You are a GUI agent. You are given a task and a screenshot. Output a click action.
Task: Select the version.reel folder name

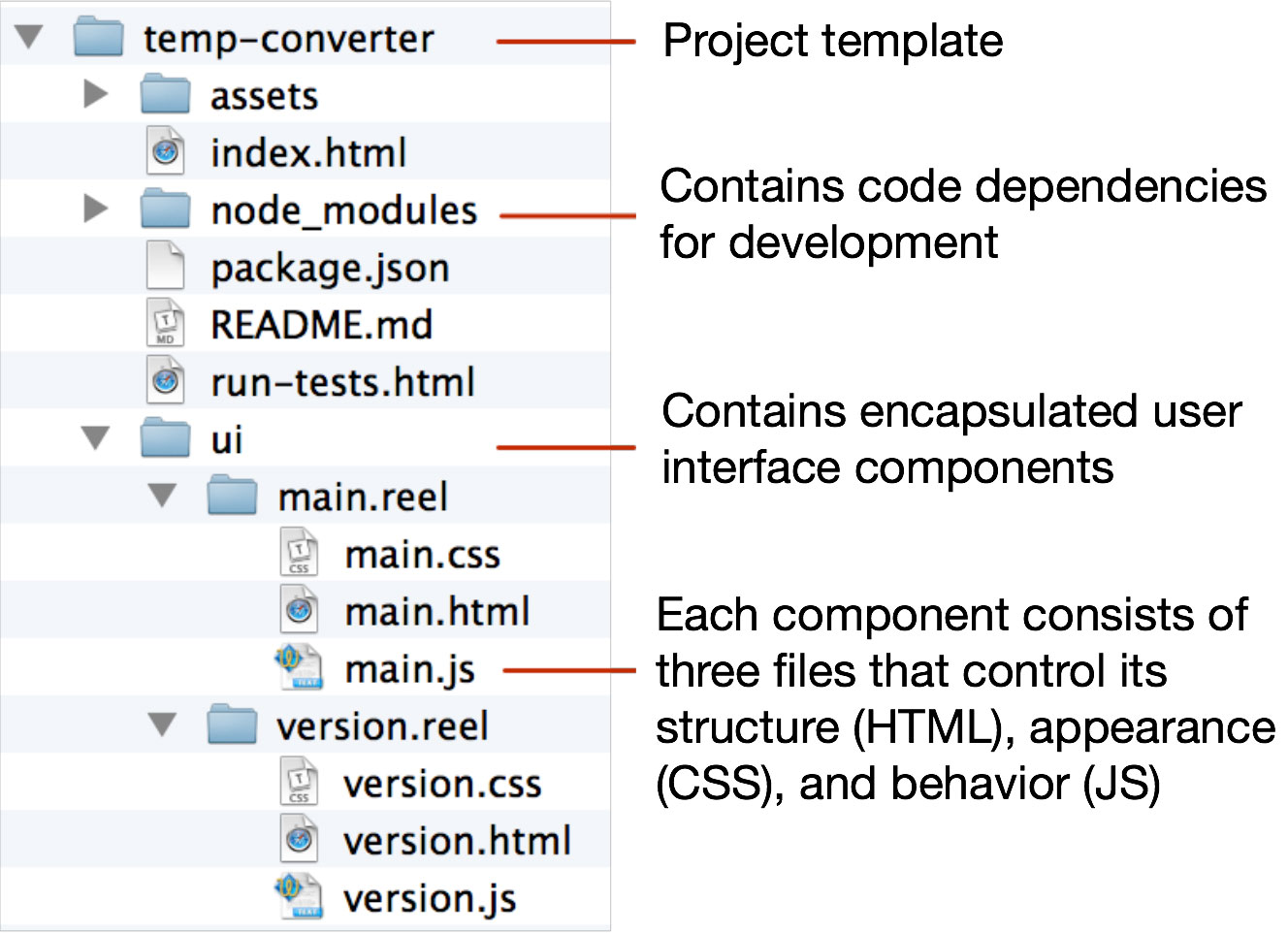(382, 725)
